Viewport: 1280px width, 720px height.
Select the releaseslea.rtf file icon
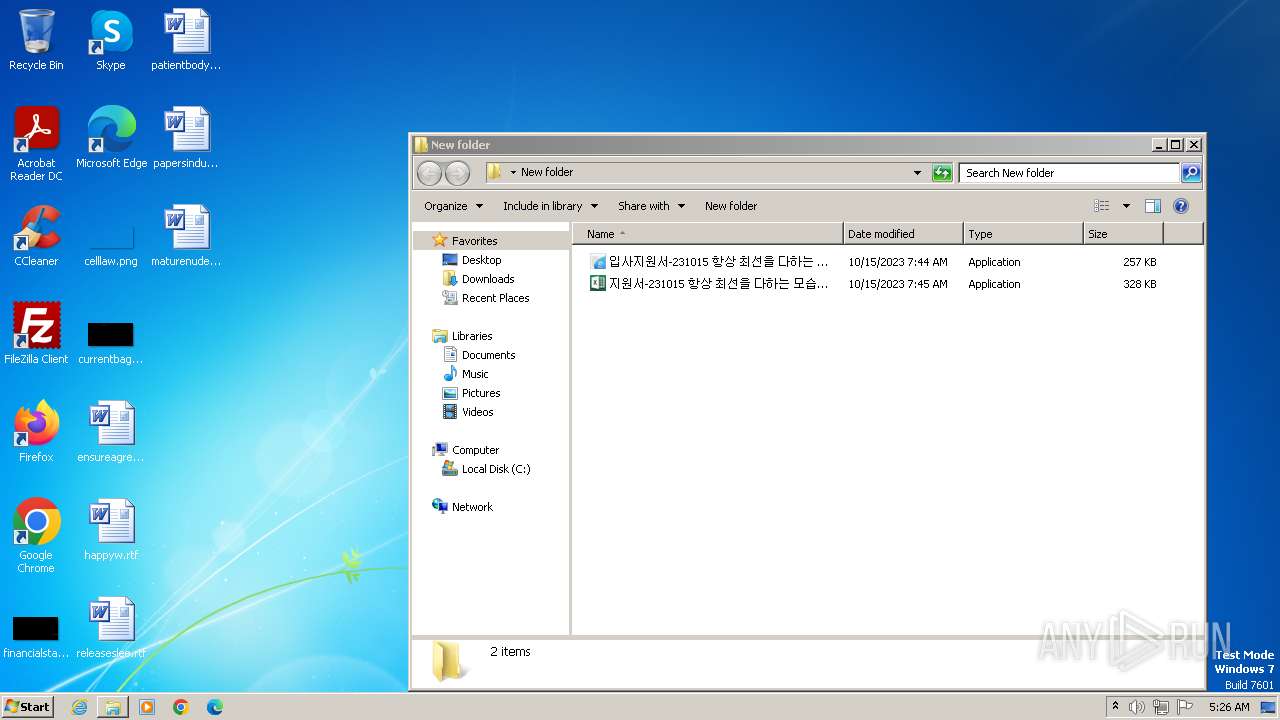[x=111, y=628]
